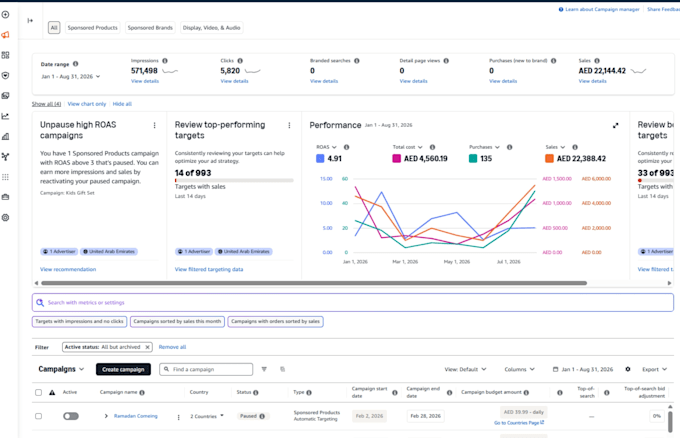Open options menu on Review top-performing targets card
This screenshot has height=438, width=680.
pos(289,125)
